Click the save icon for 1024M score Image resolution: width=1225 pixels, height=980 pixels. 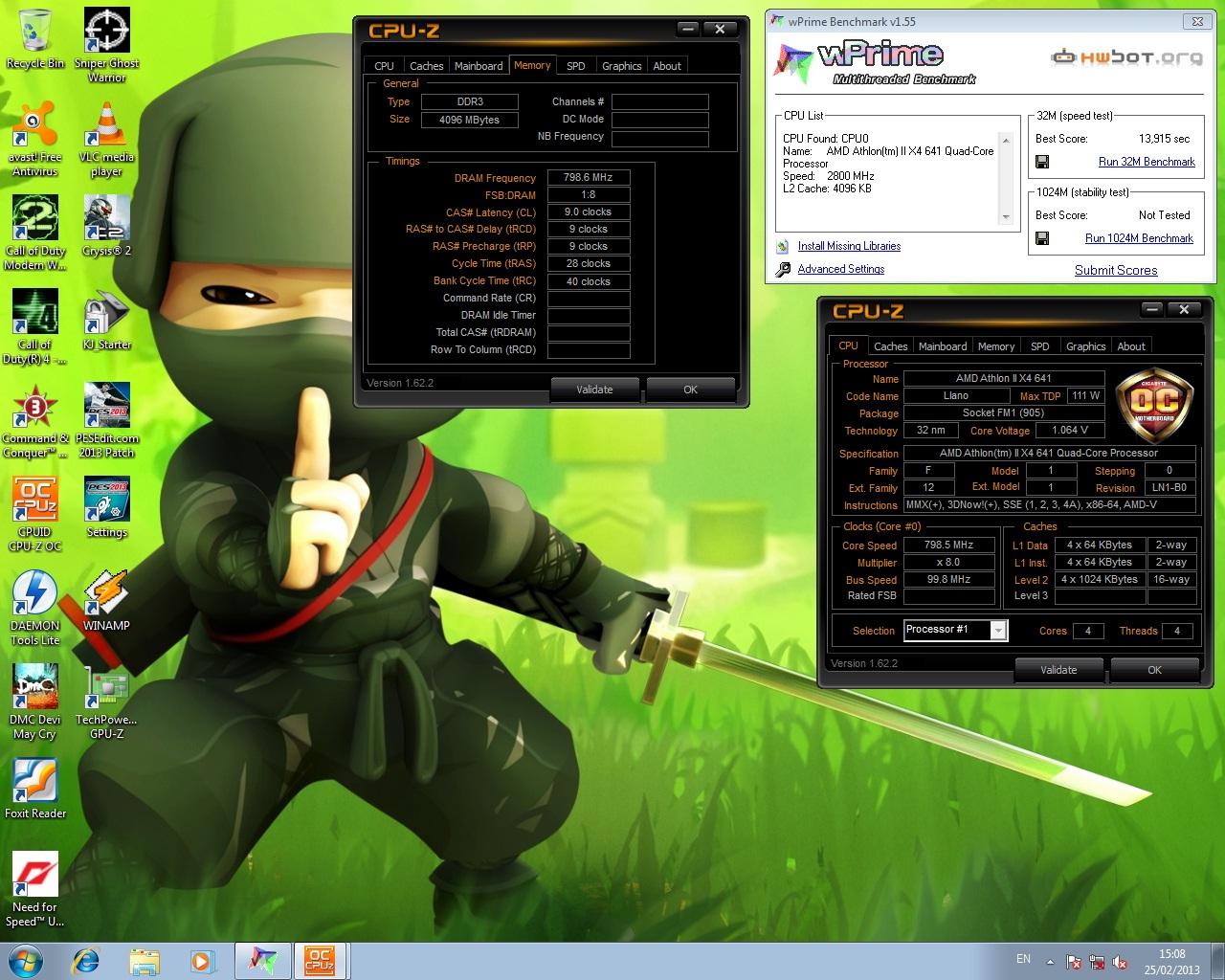(x=1042, y=238)
